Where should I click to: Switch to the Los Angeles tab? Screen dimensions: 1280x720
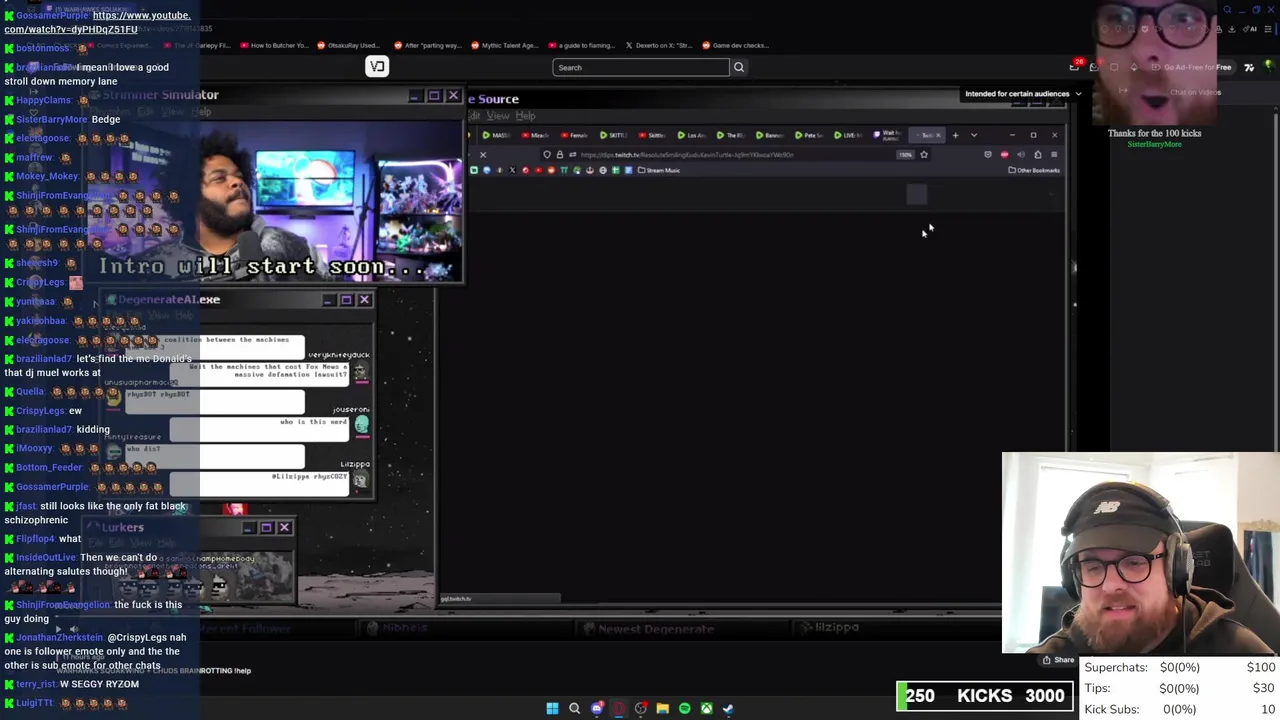[x=691, y=135]
